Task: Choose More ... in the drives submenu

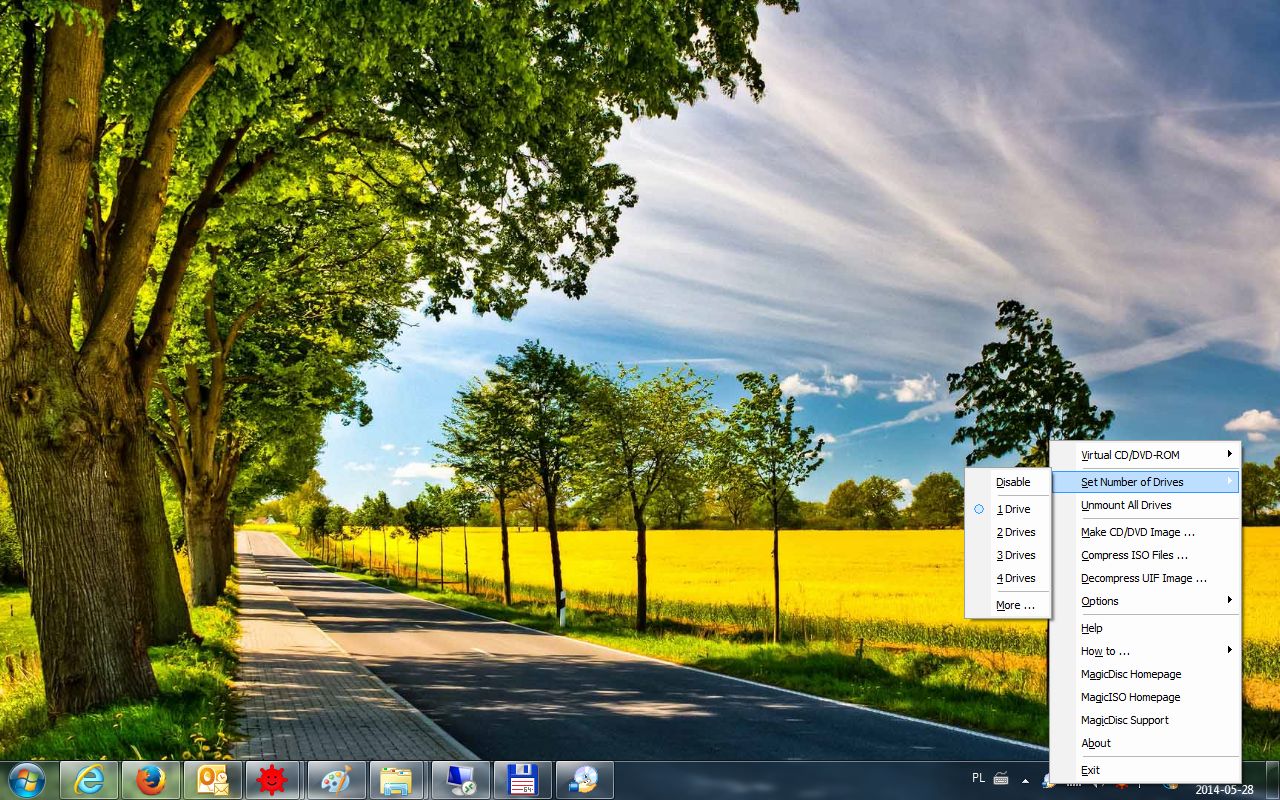Action: coord(1008,605)
